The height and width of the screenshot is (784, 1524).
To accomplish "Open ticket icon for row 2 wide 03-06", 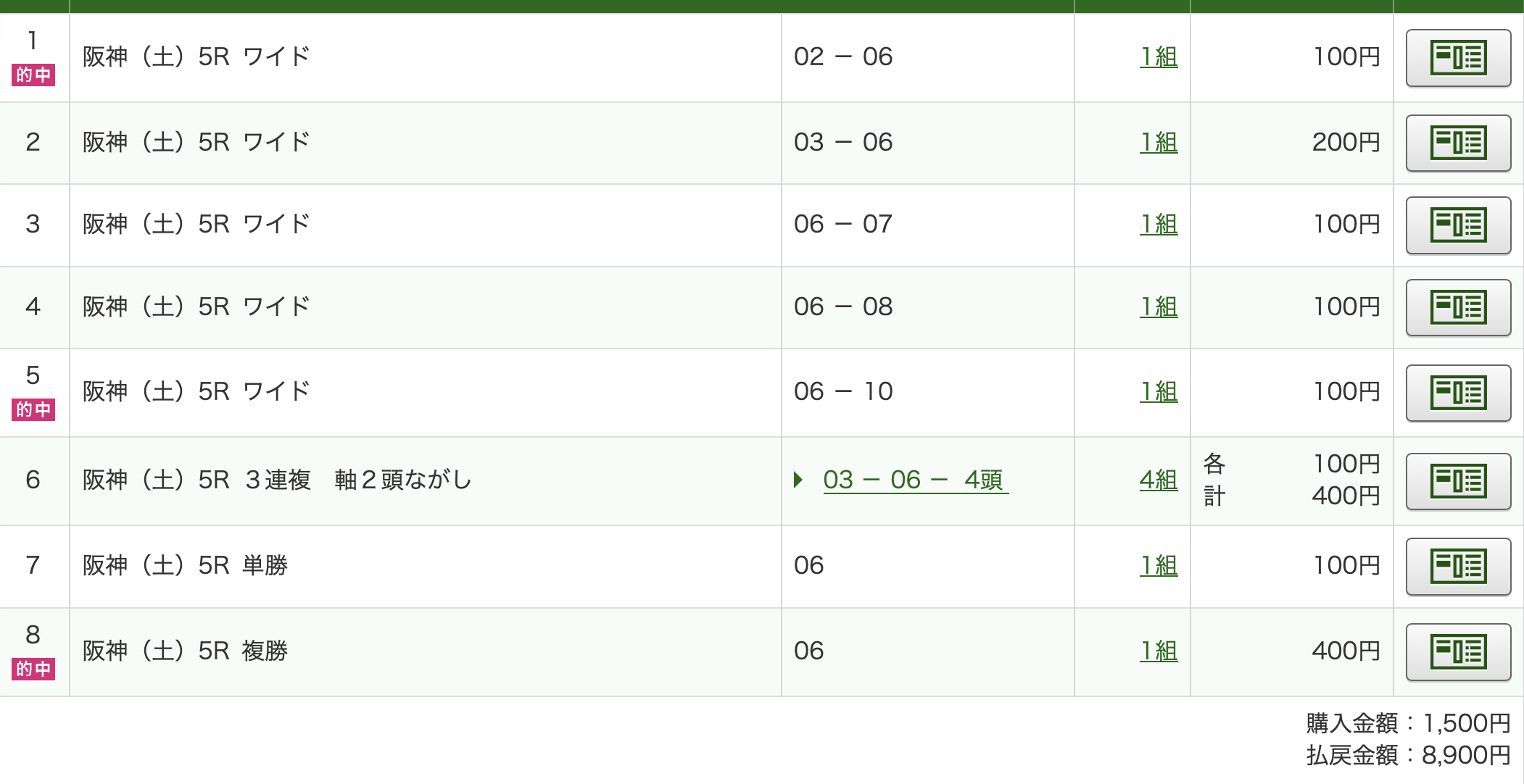I will [1458, 143].
